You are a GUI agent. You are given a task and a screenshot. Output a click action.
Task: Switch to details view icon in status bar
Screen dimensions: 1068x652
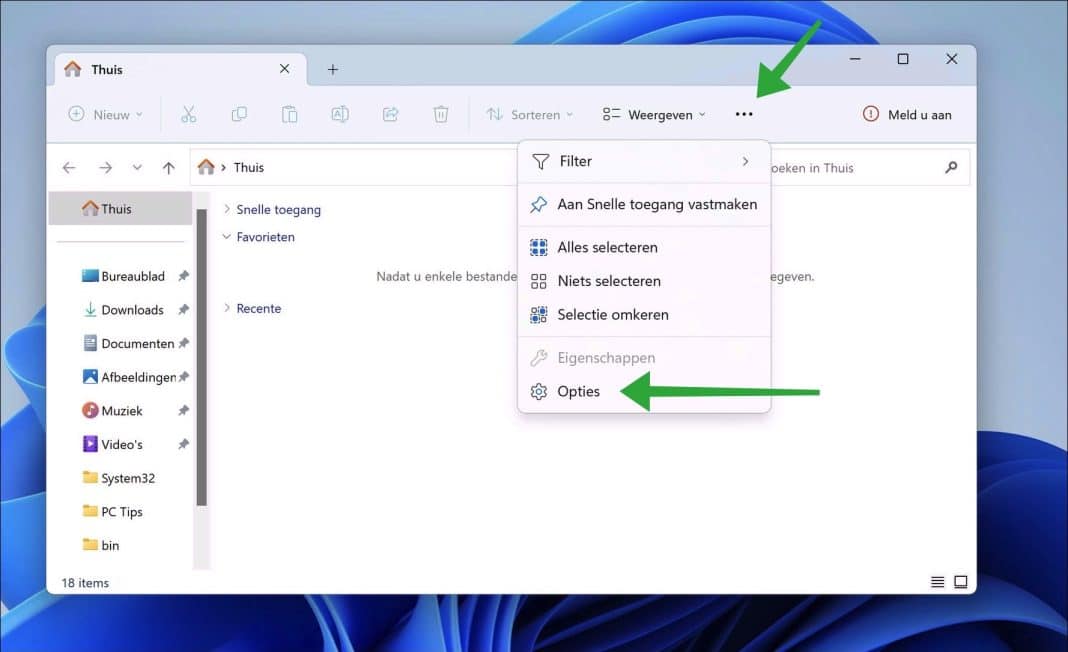tap(937, 582)
